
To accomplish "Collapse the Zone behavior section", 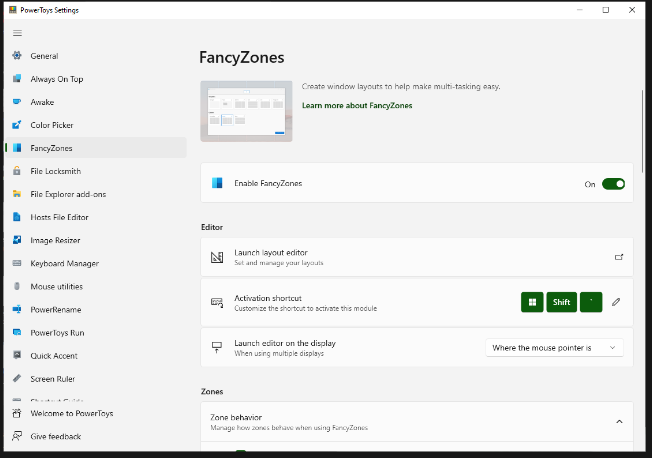I will [618, 422].
